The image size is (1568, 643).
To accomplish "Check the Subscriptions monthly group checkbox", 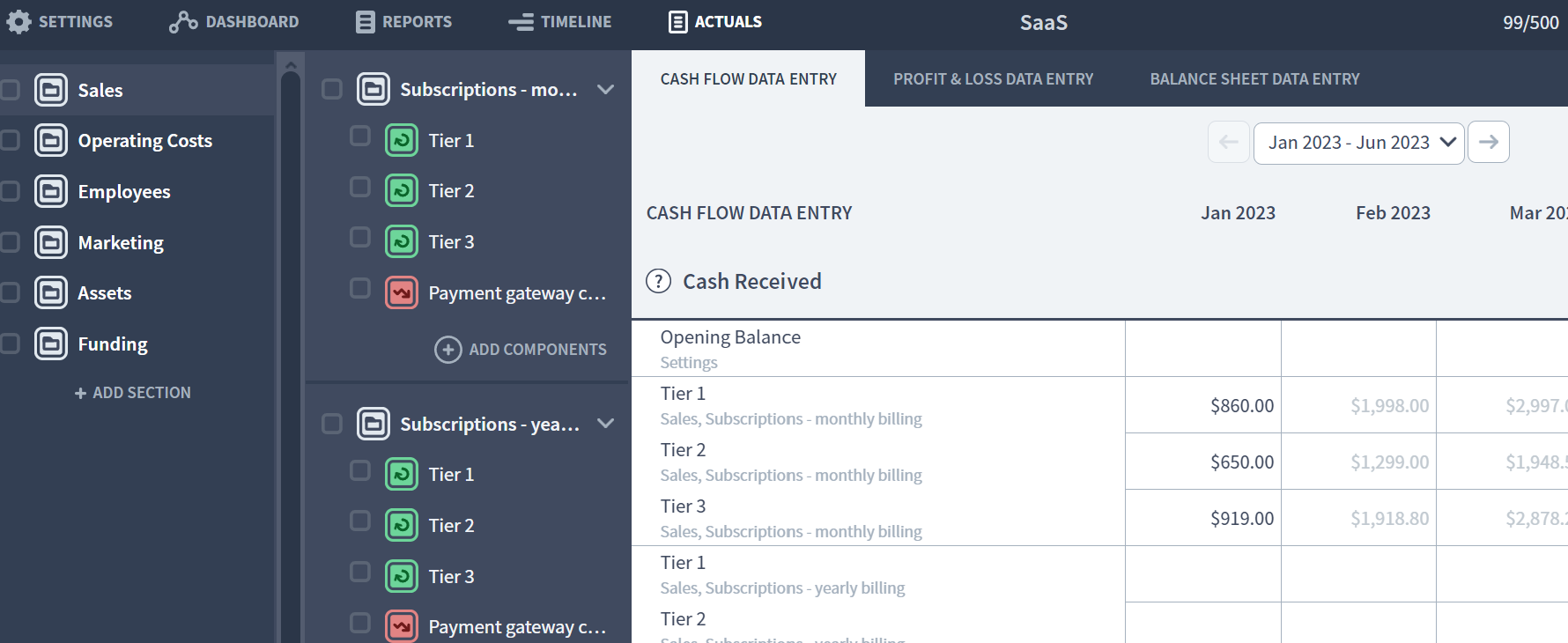I will coord(332,89).
